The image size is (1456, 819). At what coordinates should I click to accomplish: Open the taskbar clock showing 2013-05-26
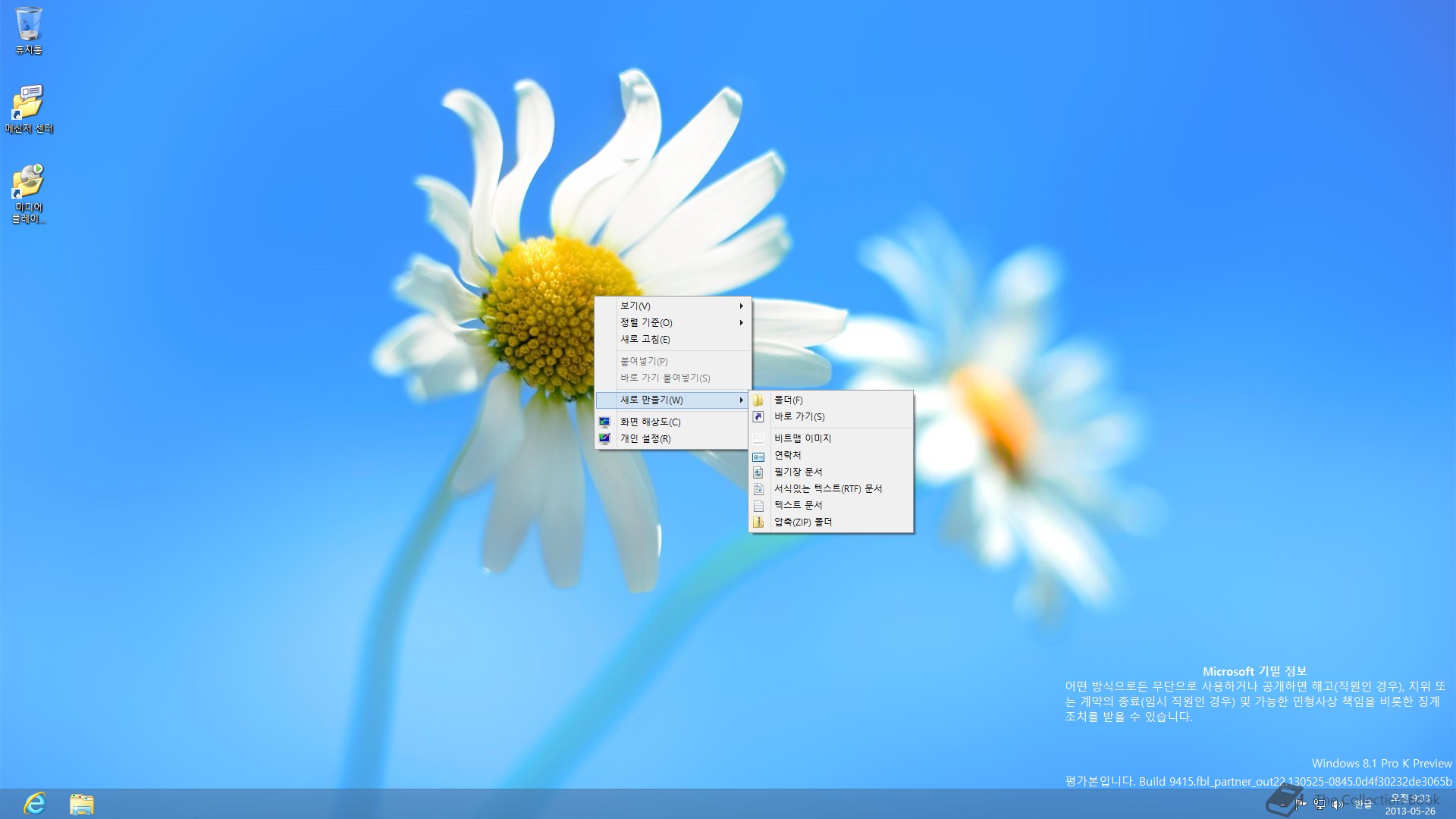[x=1410, y=805]
